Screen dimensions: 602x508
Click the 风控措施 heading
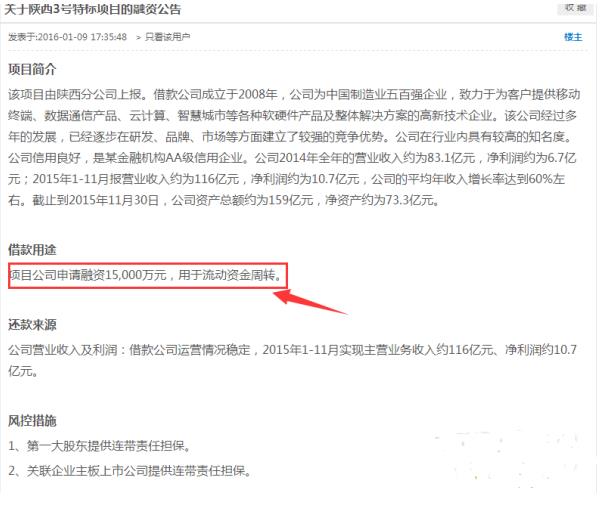point(32,421)
